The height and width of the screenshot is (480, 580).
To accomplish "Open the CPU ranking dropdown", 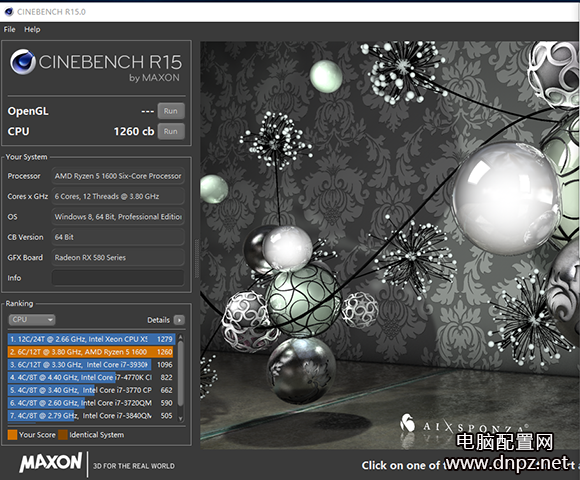I will pyautogui.click(x=32, y=320).
